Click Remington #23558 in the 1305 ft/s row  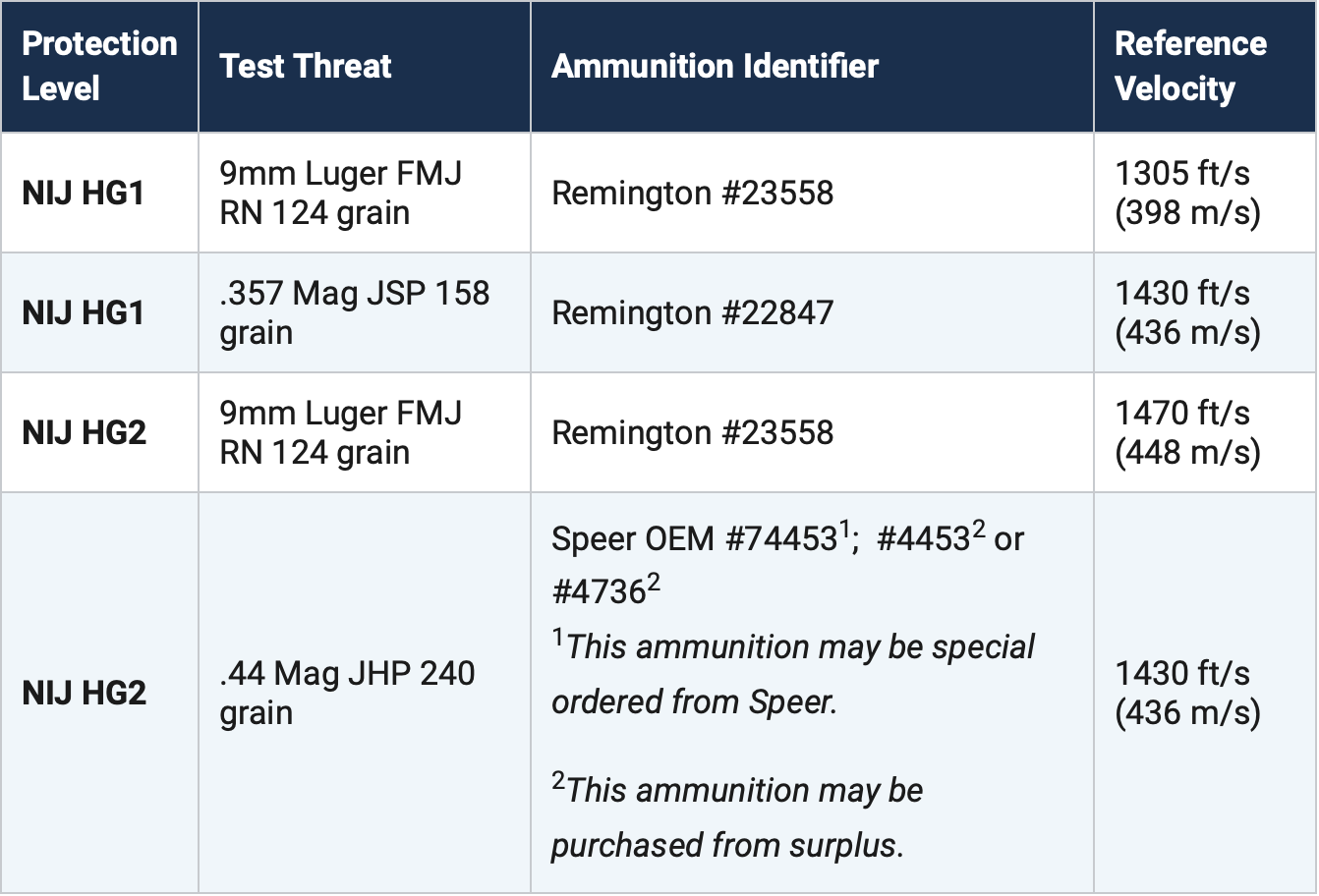692,193
